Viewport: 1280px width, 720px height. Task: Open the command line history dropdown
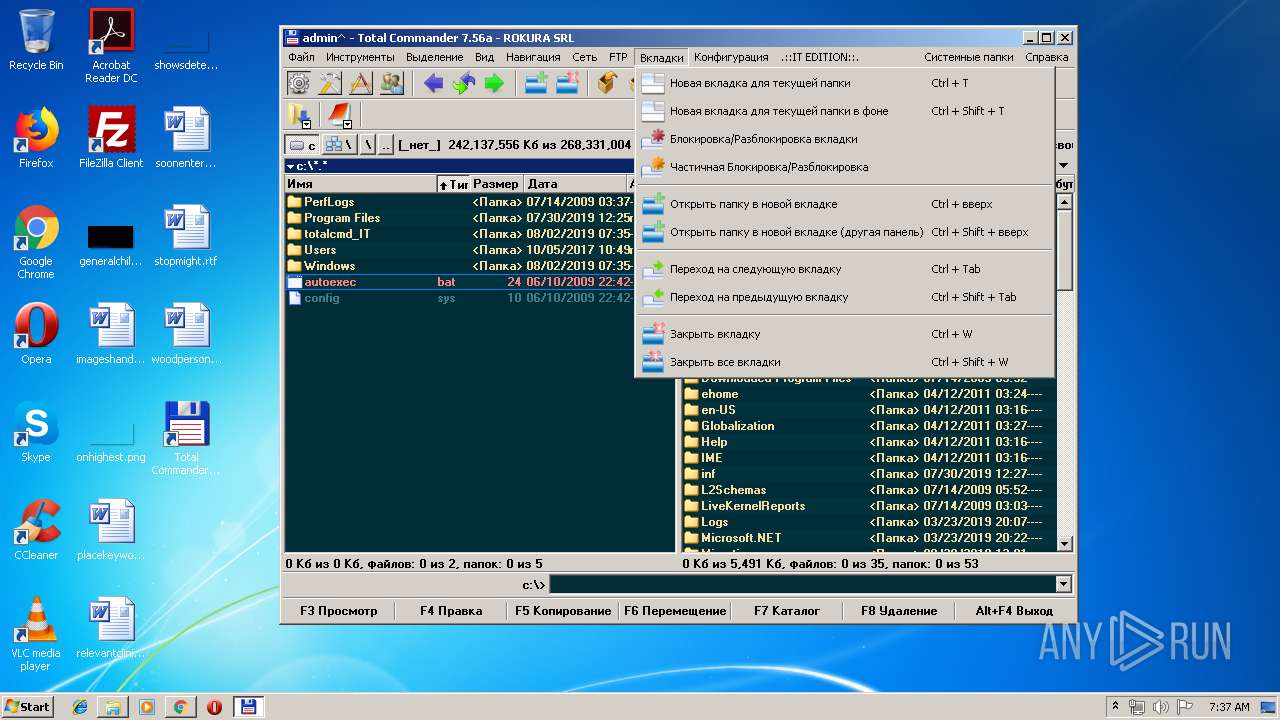tap(1063, 584)
